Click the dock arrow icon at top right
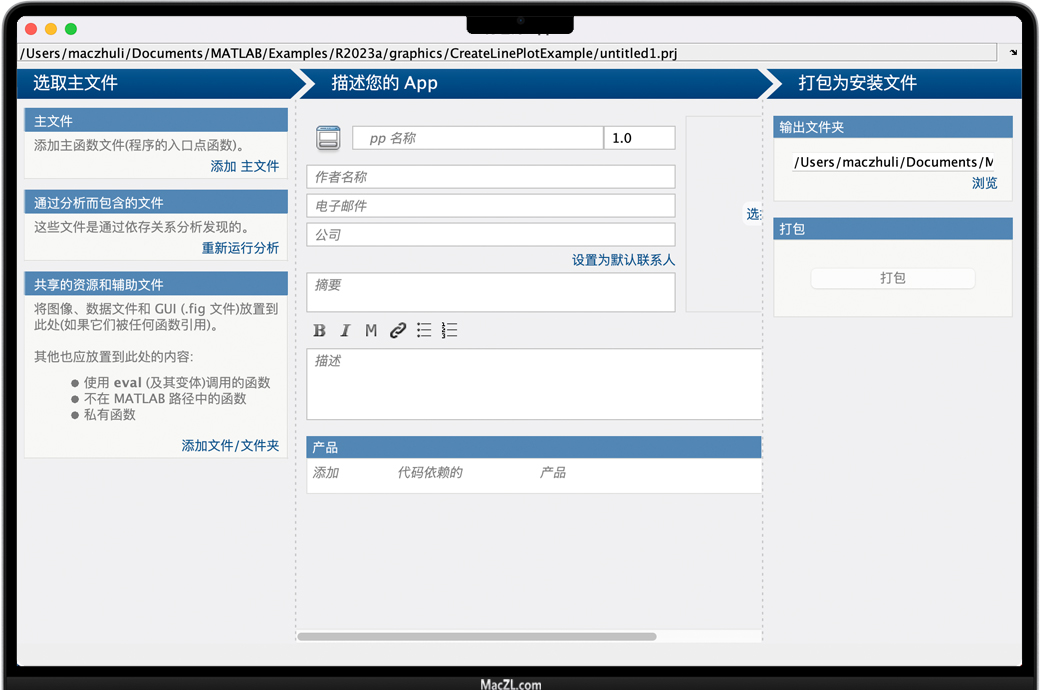Viewport: 1040px width, 690px height. (x=1013, y=53)
